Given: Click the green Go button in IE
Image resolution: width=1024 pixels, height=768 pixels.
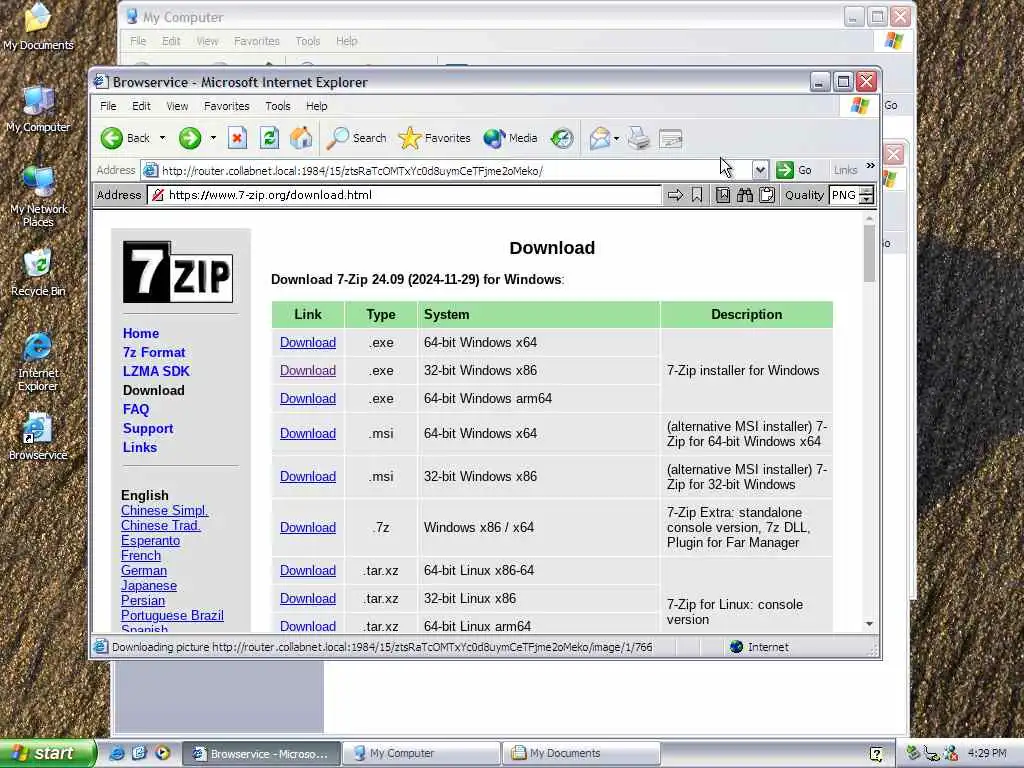Looking at the screenshot, I should point(793,170).
